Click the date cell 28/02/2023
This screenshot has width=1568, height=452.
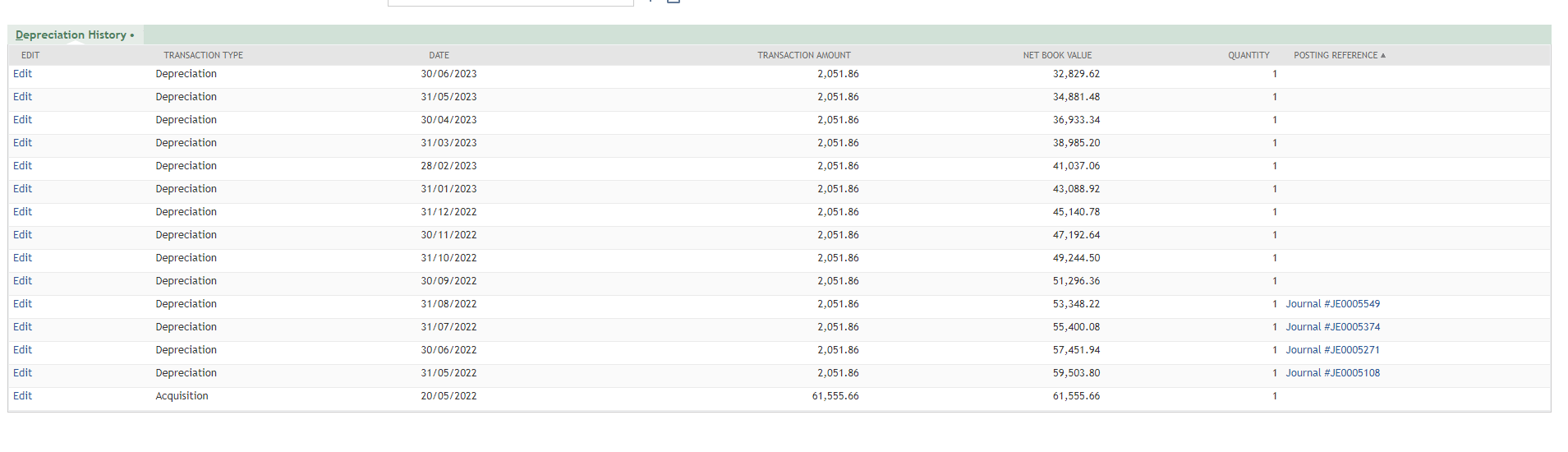[x=448, y=166]
